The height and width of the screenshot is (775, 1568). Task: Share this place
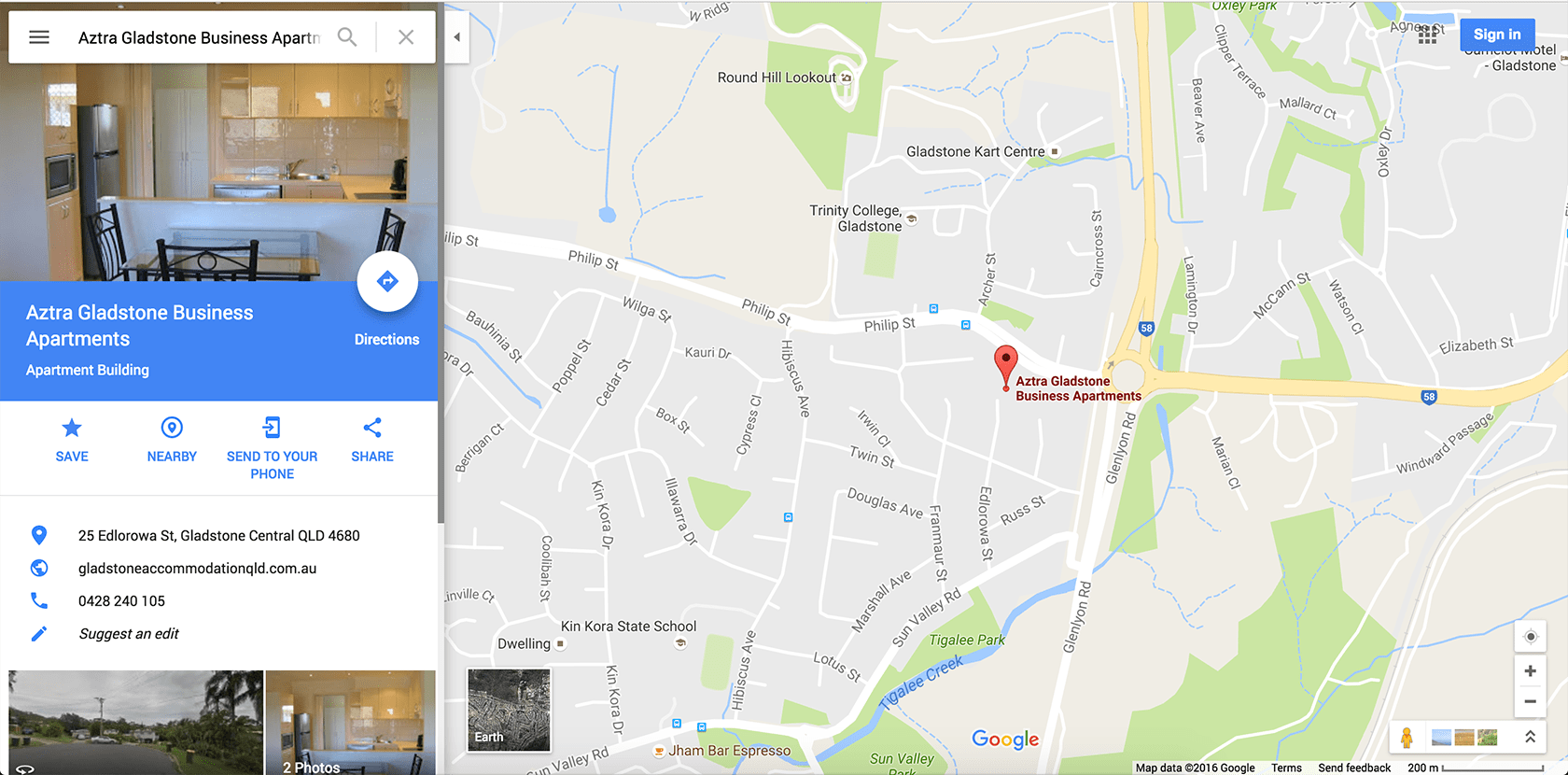click(x=372, y=428)
